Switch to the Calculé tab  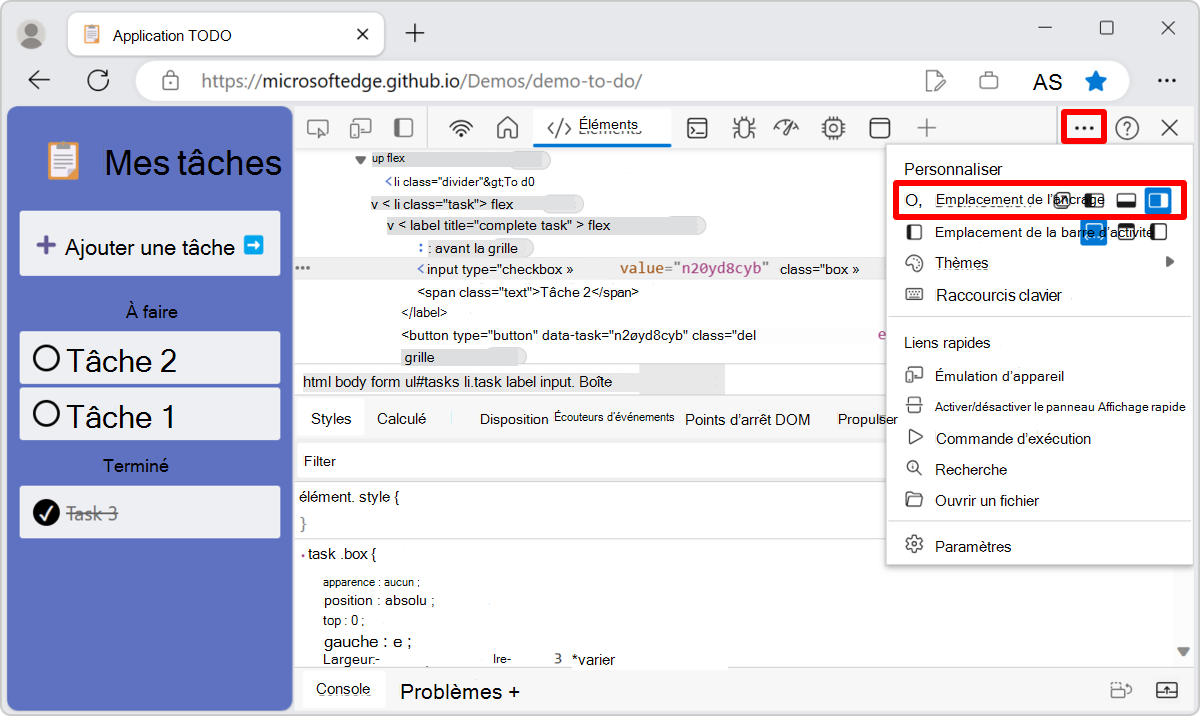tap(400, 418)
